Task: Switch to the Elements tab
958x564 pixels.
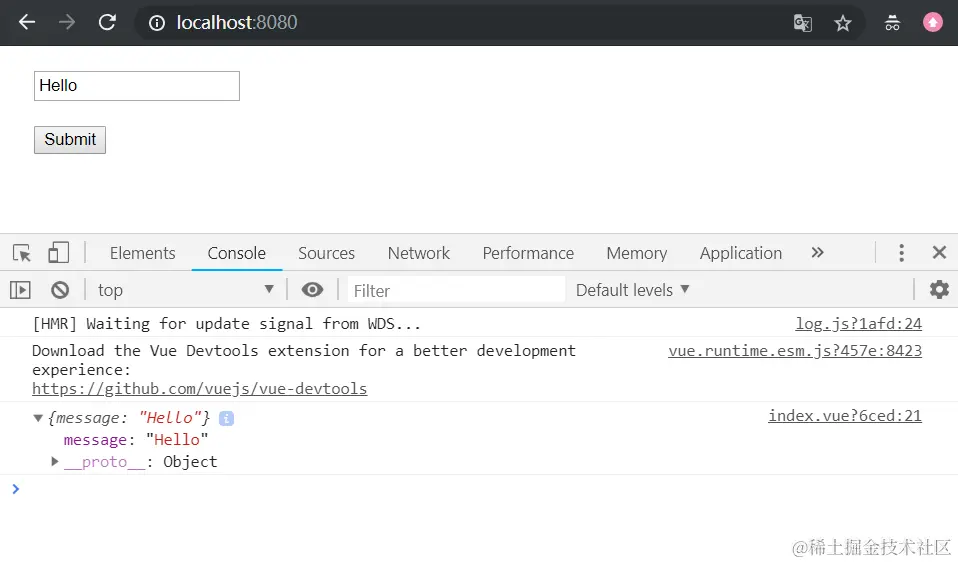Action: tap(142, 253)
